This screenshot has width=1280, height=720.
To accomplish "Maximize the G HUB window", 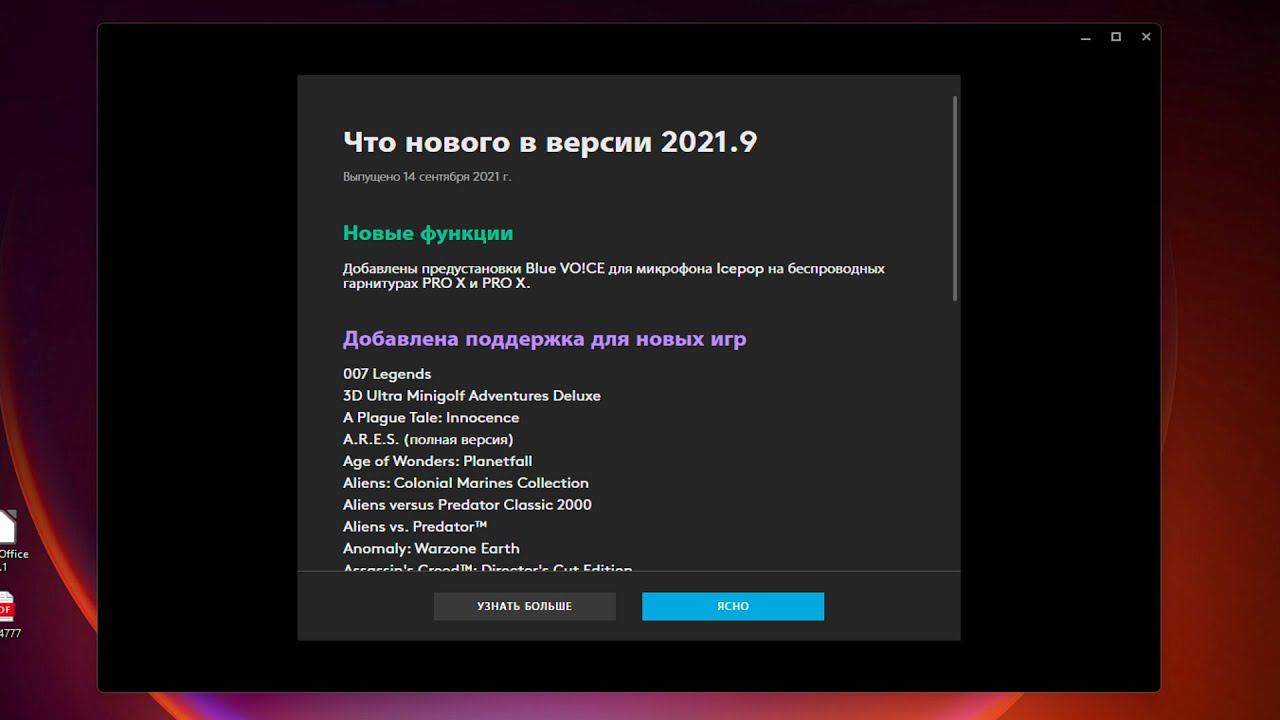I will point(1116,37).
